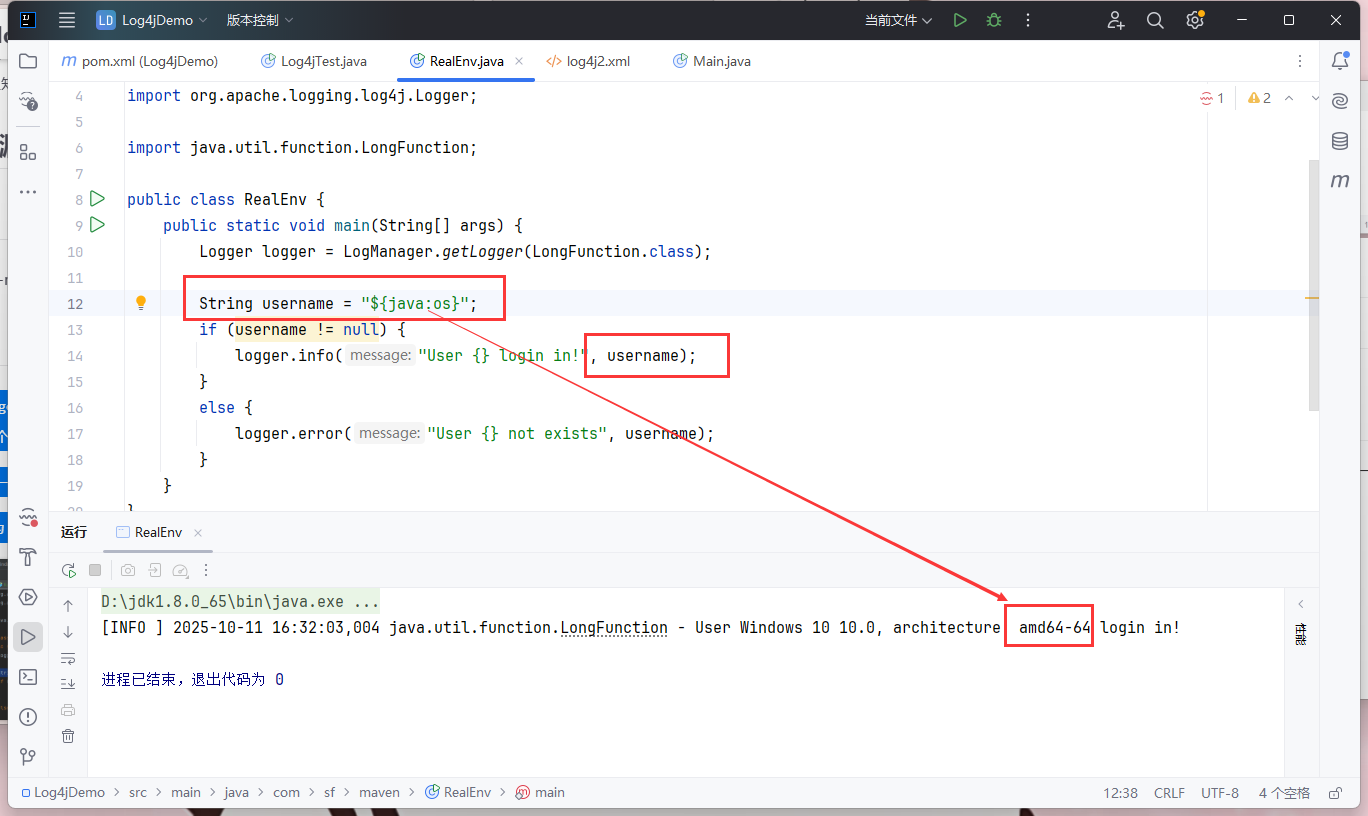Start debugging with the green bug icon
This screenshot has width=1368, height=816.
993,20
